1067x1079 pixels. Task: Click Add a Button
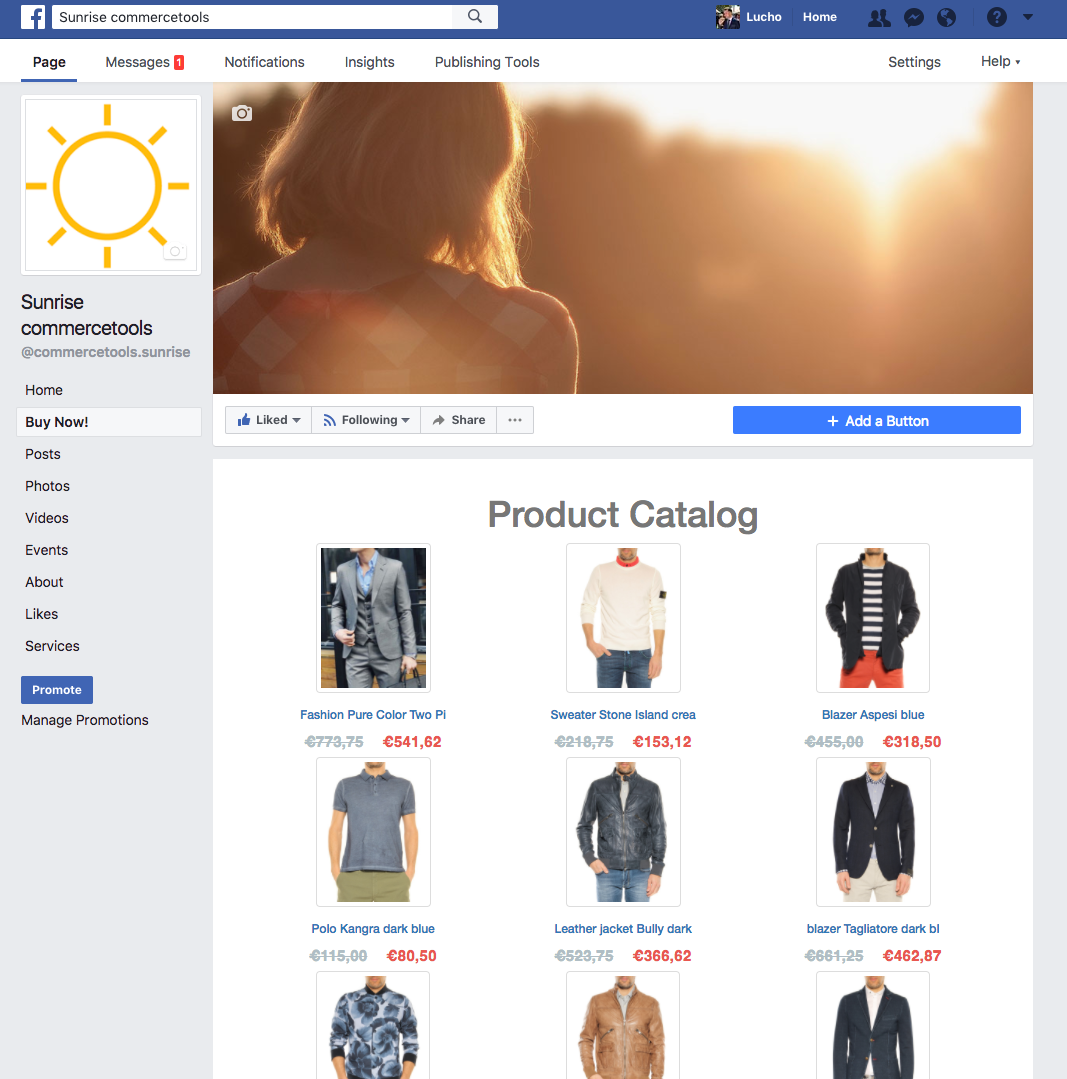tap(876, 420)
